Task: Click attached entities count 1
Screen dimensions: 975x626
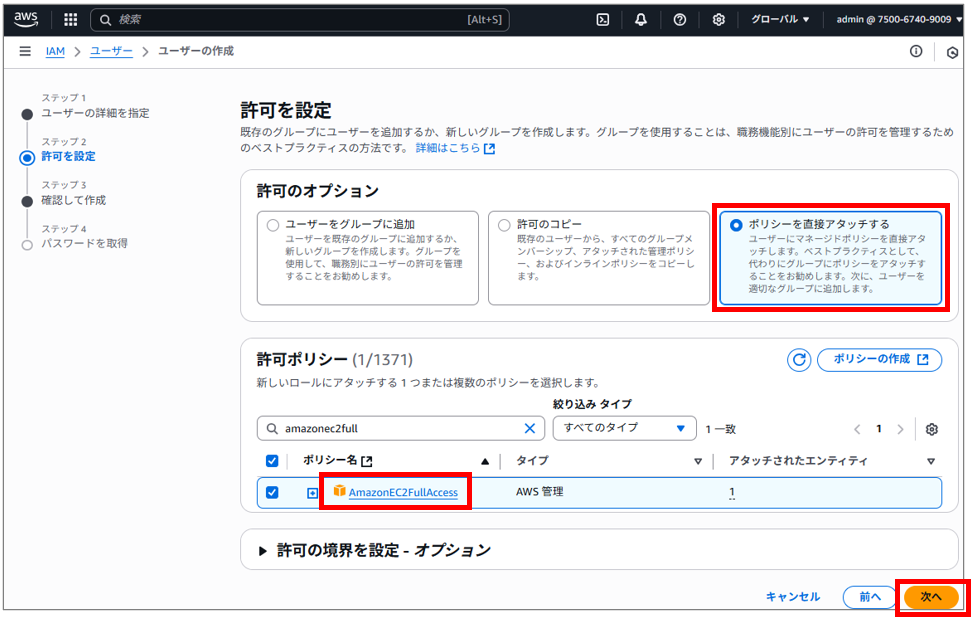Action: pos(732,493)
